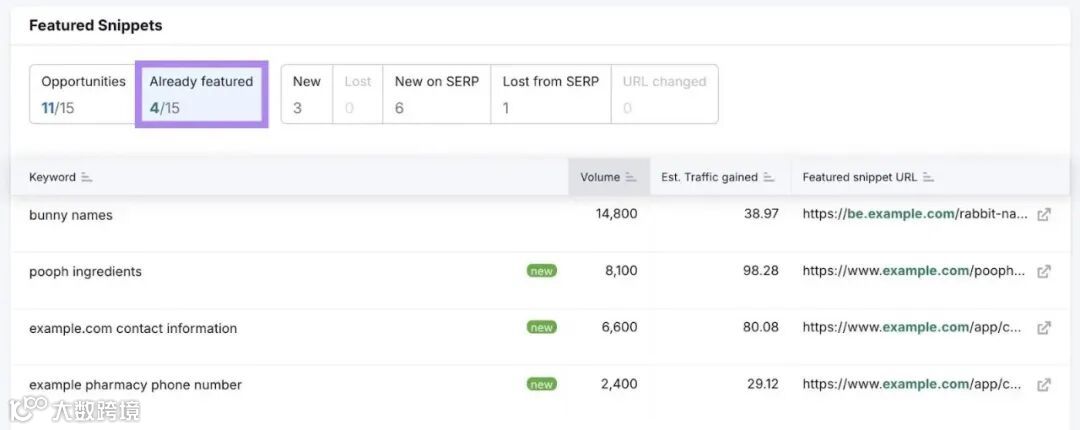Click the pooph ingredients keyword

[x=85, y=272]
